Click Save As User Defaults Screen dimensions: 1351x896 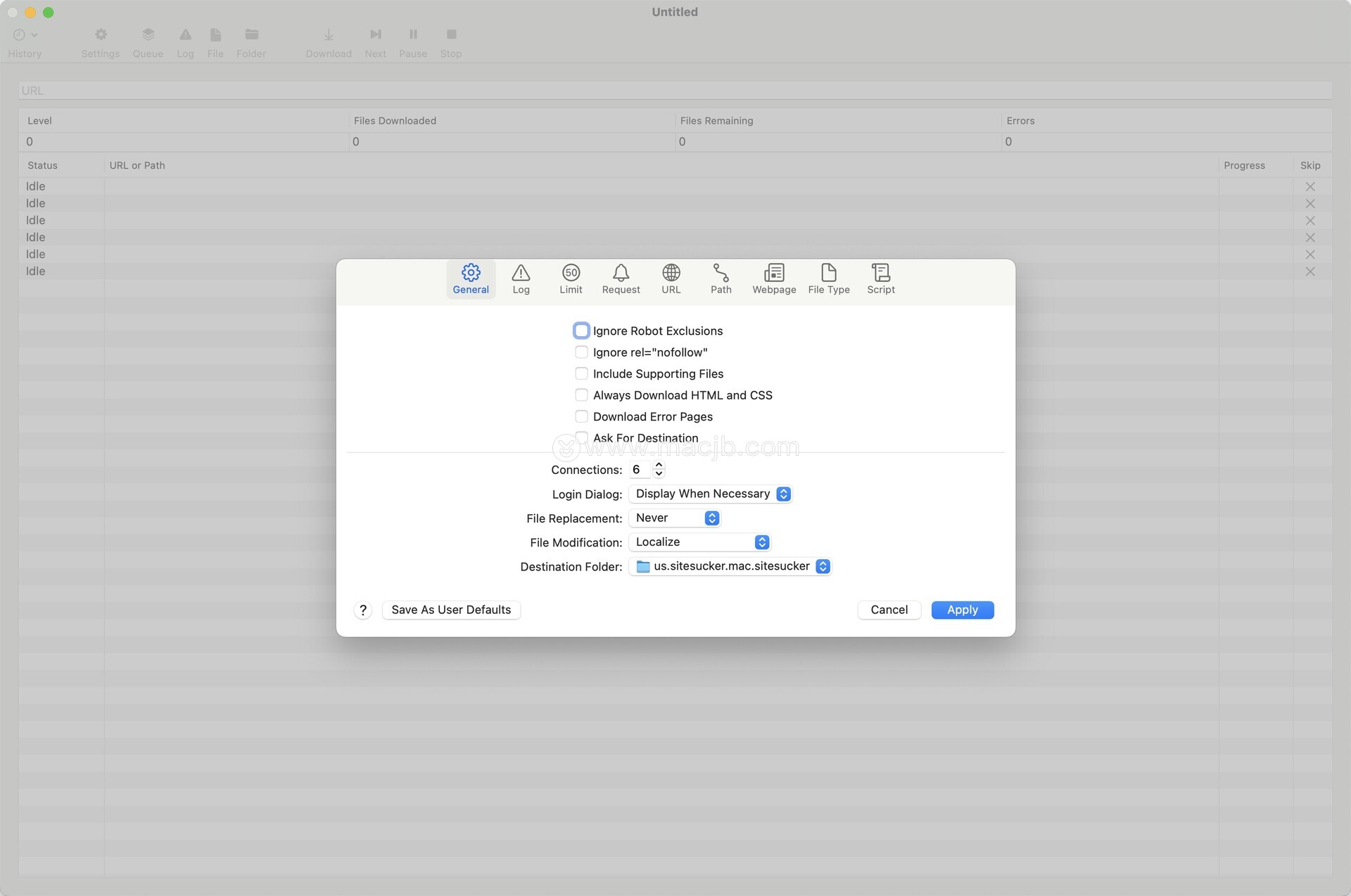(x=451, y=610)
